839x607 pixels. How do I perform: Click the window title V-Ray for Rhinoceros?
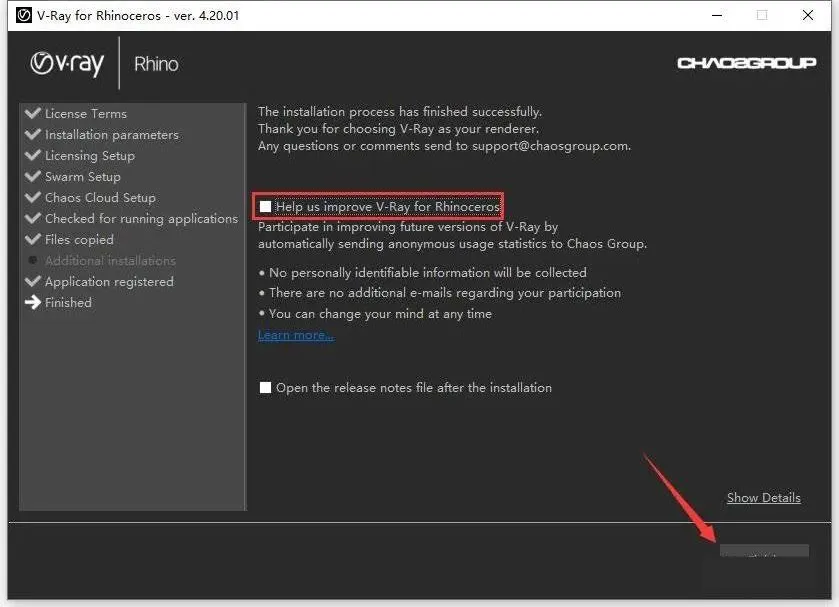pos(138,16)
